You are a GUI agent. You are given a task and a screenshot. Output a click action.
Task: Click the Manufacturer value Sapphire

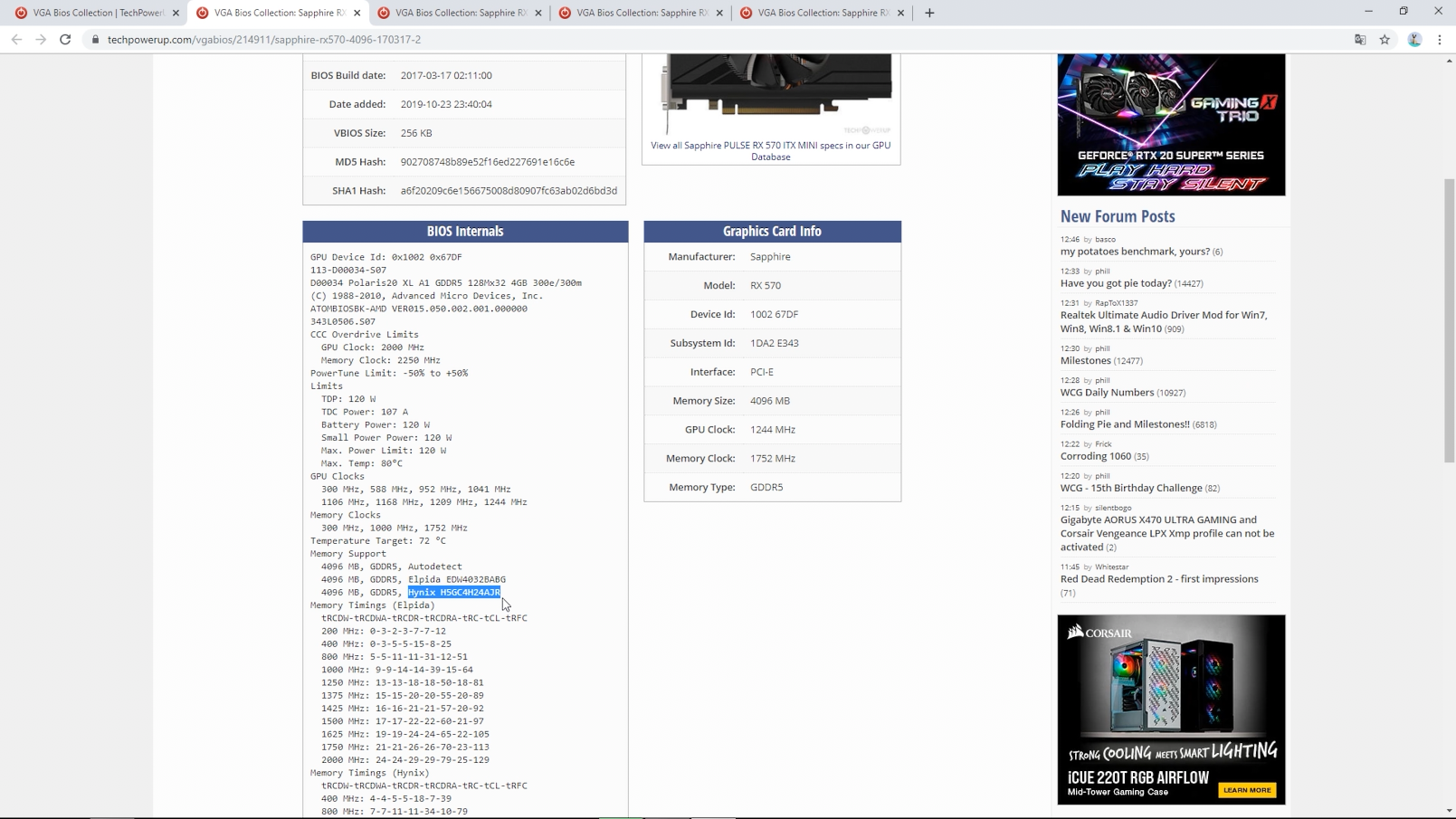tap(770, 257)
